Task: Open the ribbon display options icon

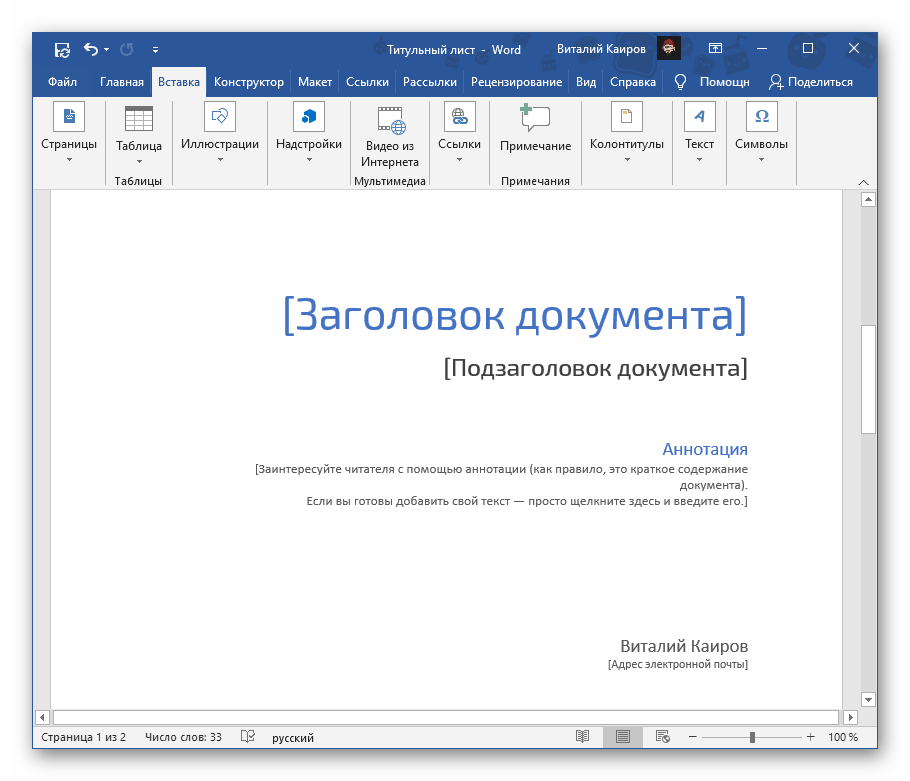Action: click(x=716, y=49)
